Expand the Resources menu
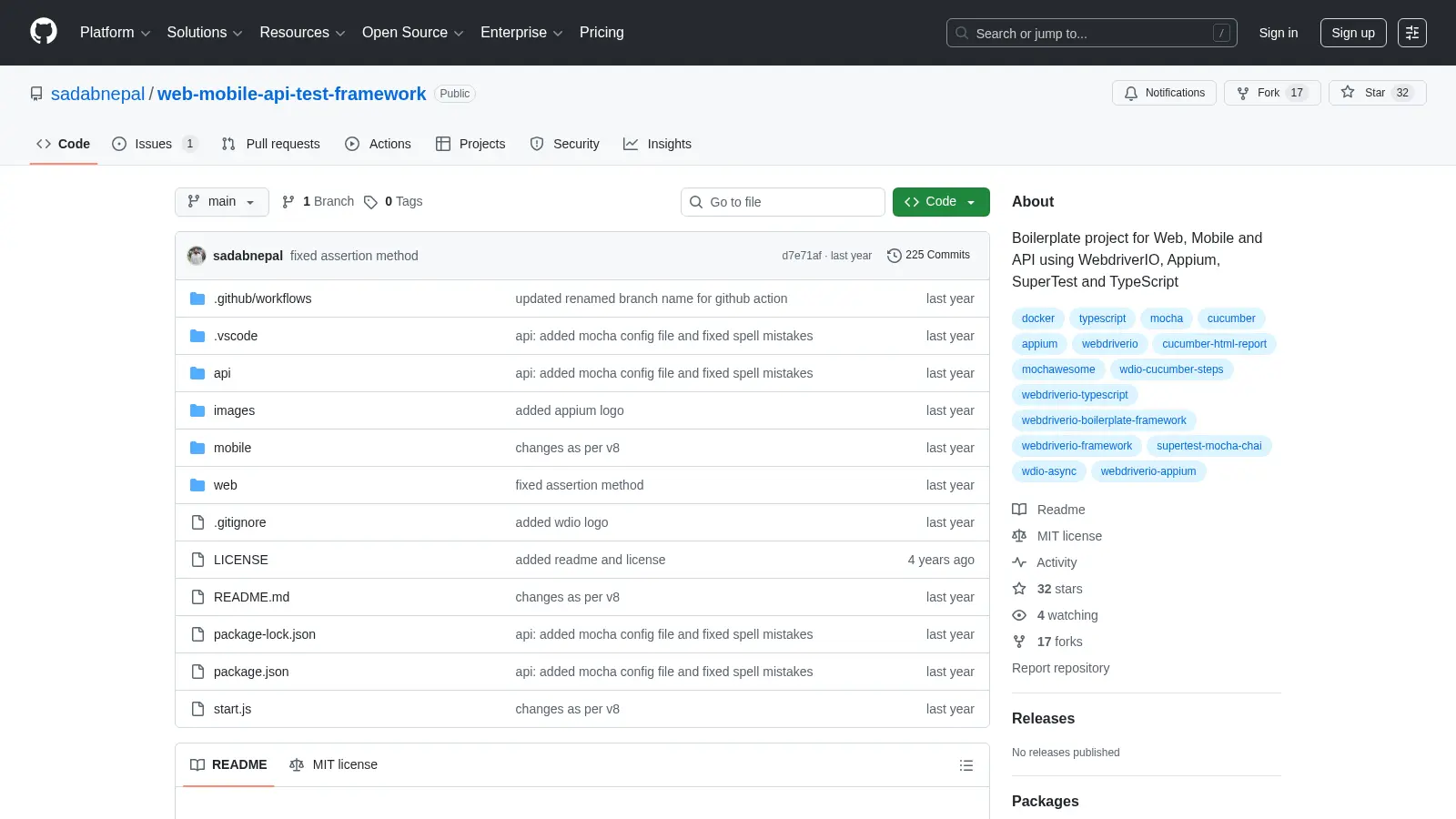The width and height of the screenshot is (1456, 819). tap(302, 33)
